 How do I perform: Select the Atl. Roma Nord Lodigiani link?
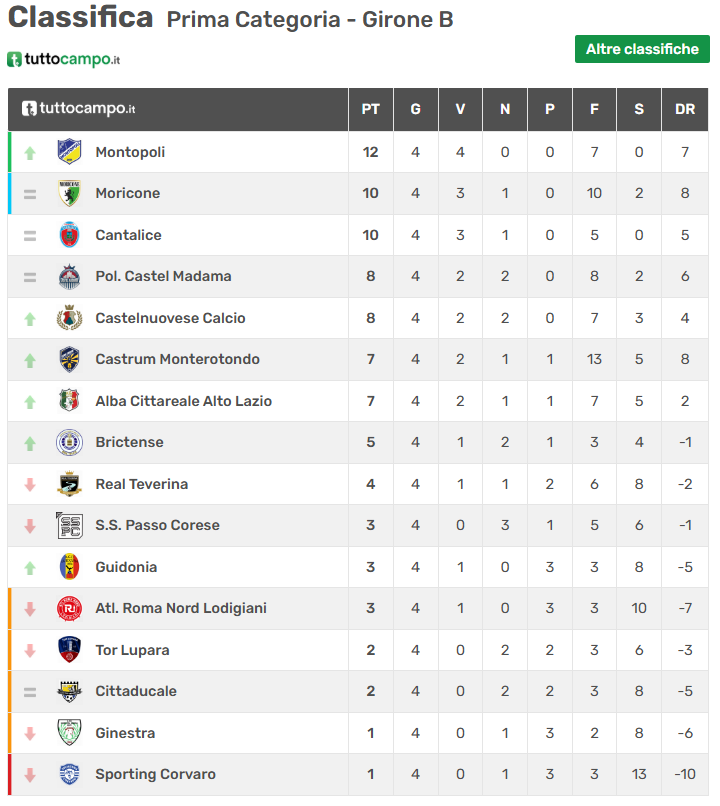tap(181, 608)
